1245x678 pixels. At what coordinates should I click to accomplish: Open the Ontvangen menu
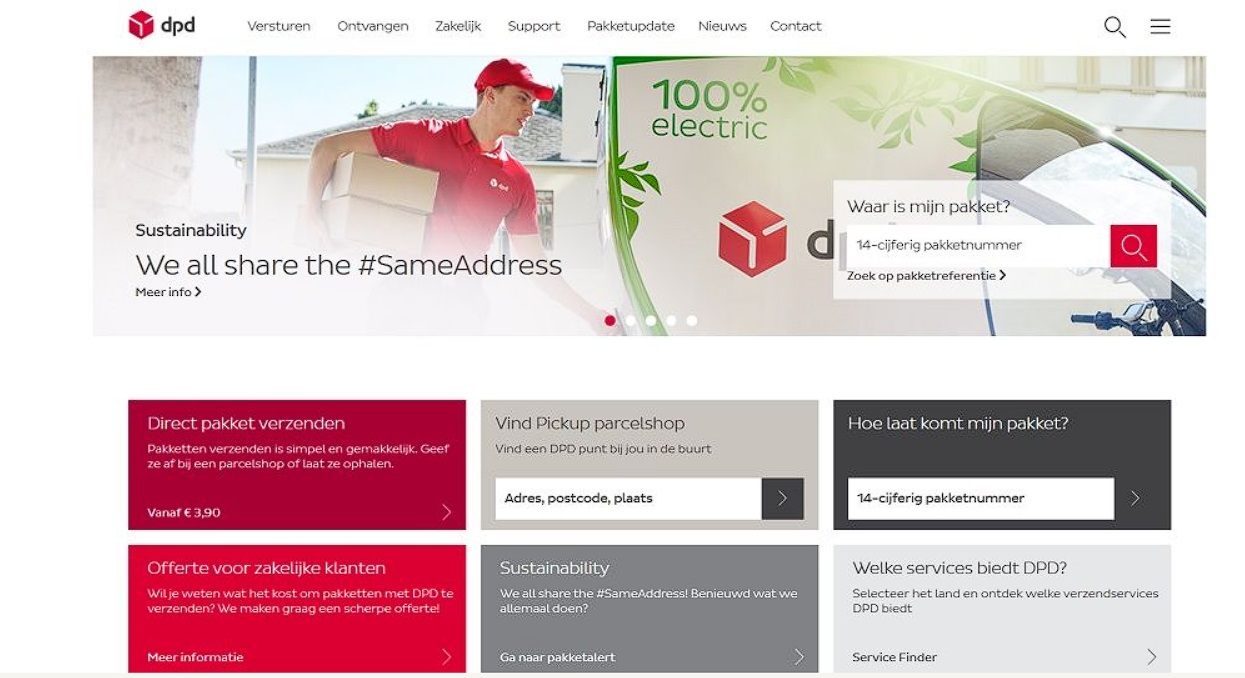(373, 26)
